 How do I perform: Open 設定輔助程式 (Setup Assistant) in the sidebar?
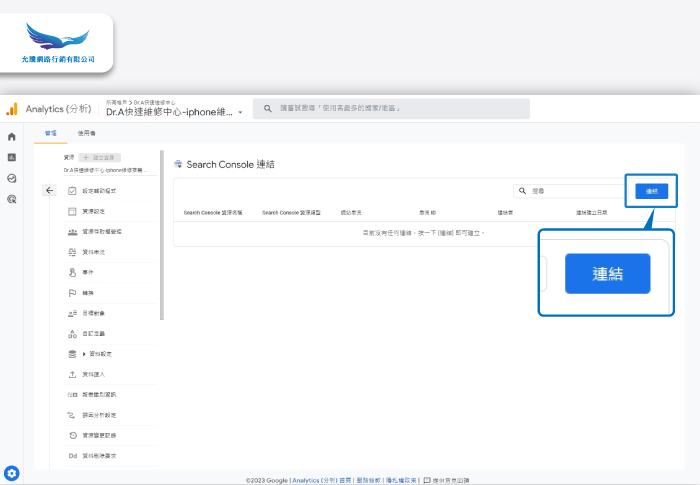coord(100,190)
